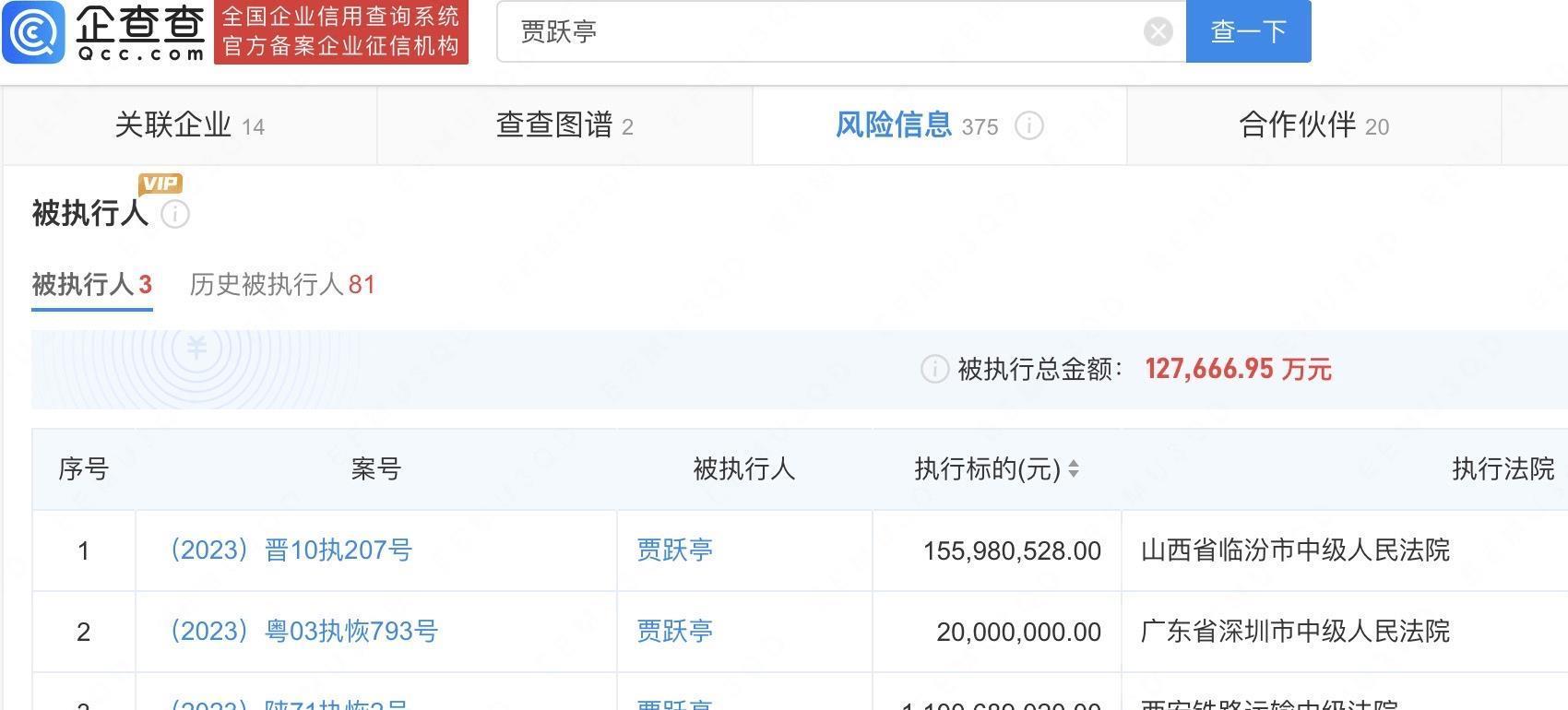This screenshot has height=710, width=1568.
Task: Click 贾跃亭 name in first row
Action: click(674, 550)
